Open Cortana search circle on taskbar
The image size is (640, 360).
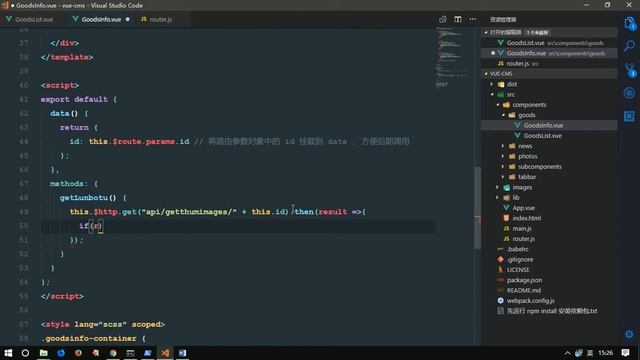[x=25, y=353]
